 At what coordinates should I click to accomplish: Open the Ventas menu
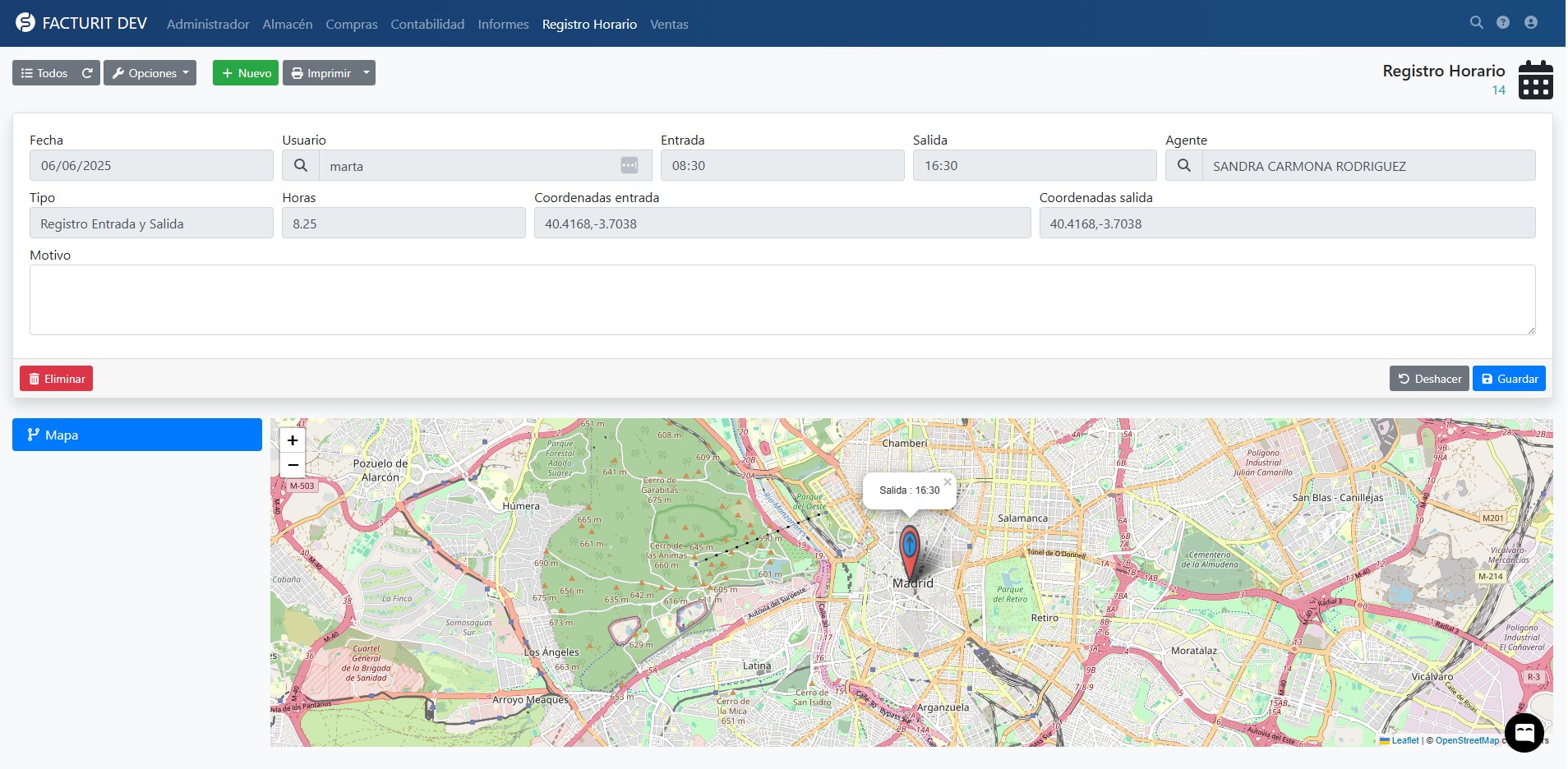[x=669, y=25]
